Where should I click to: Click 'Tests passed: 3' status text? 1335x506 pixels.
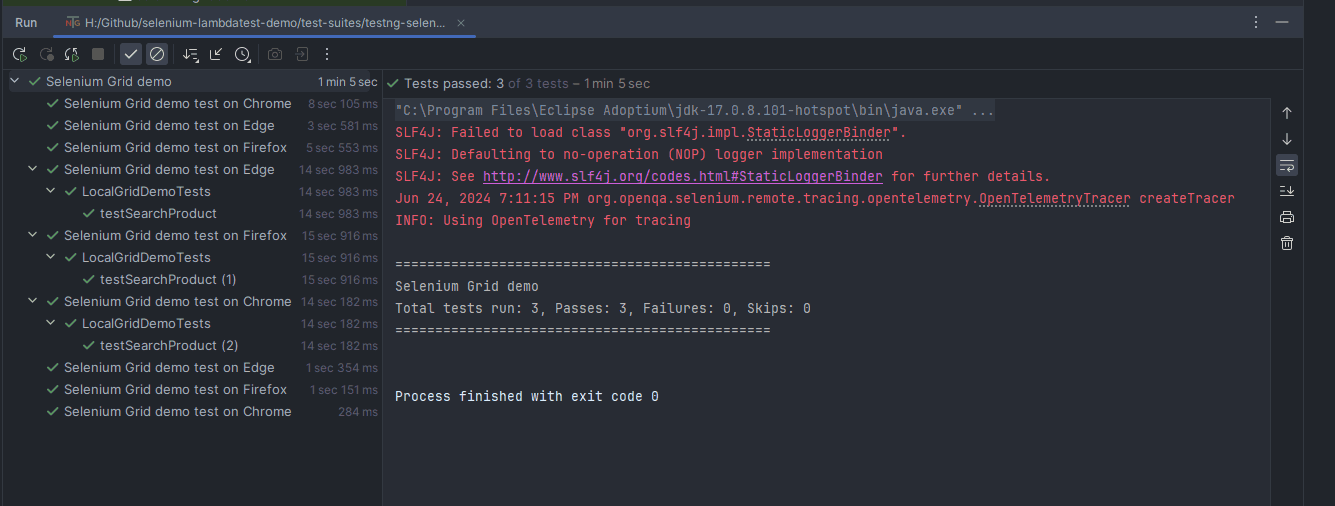454,84
